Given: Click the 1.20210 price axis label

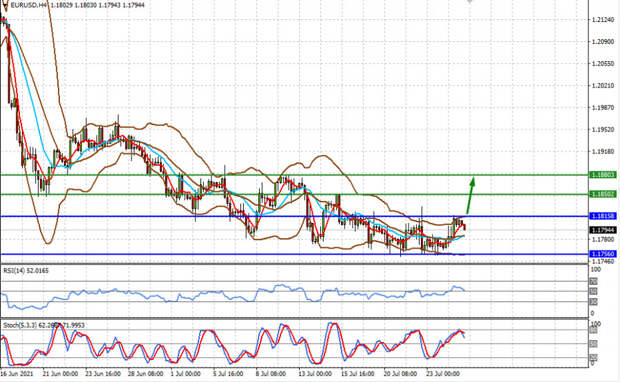Looking at the screenshot, I should point(603,86).
